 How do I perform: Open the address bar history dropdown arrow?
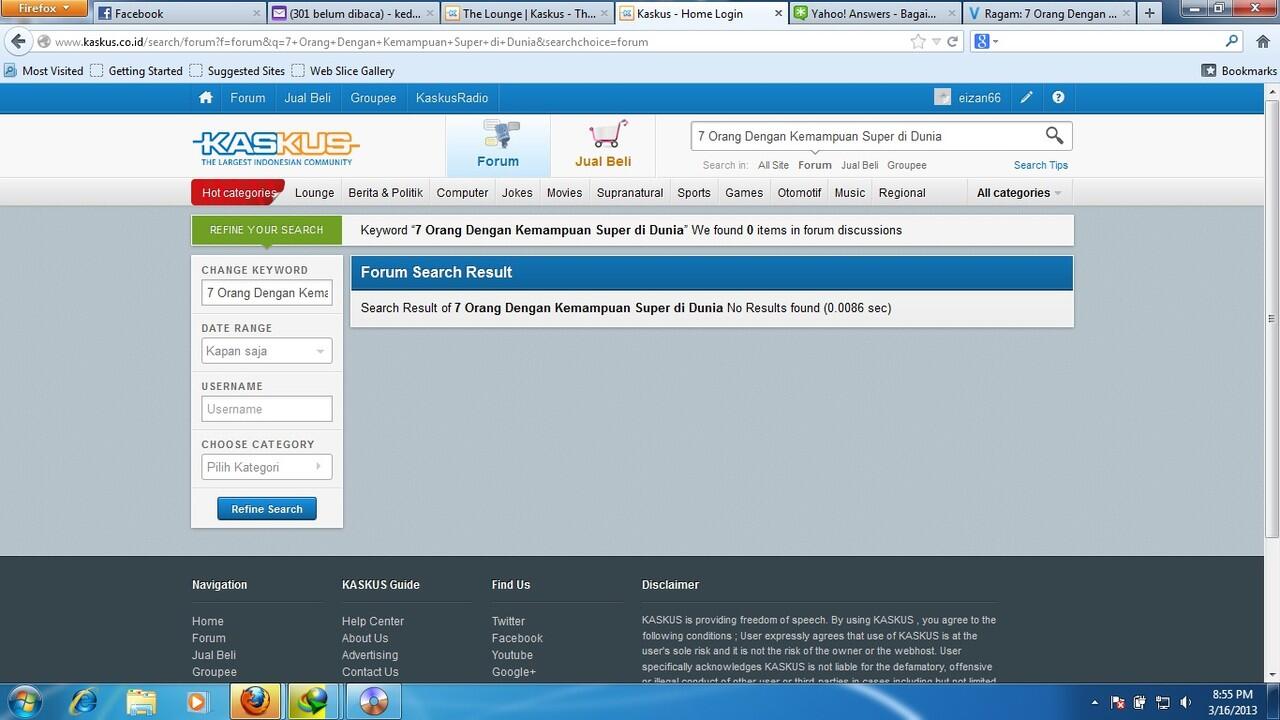[936, 42]
